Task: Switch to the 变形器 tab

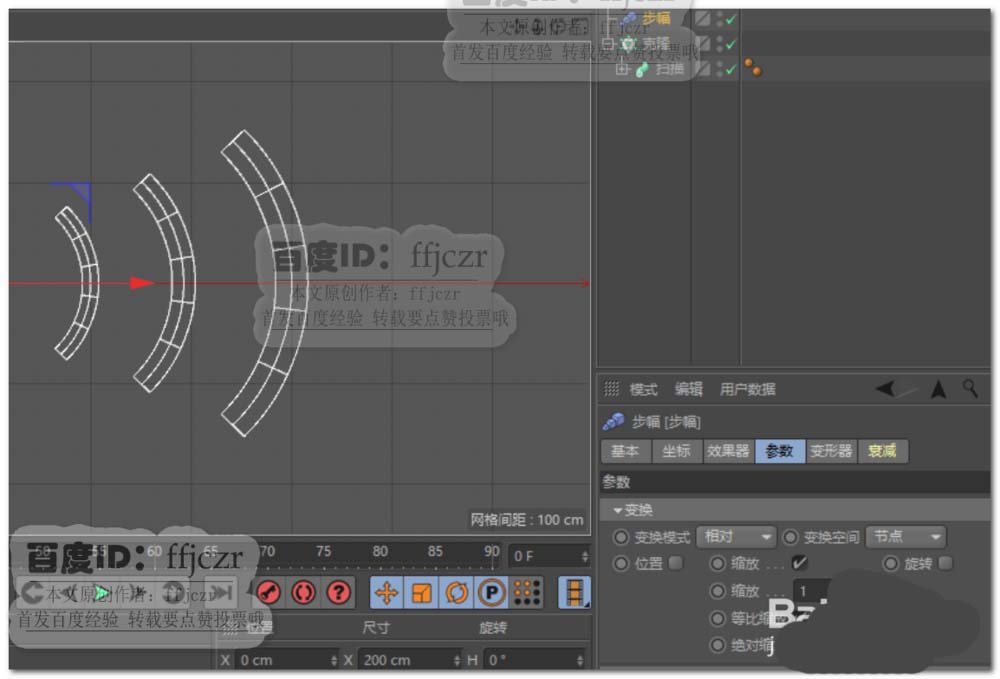Action: point(832,451)
